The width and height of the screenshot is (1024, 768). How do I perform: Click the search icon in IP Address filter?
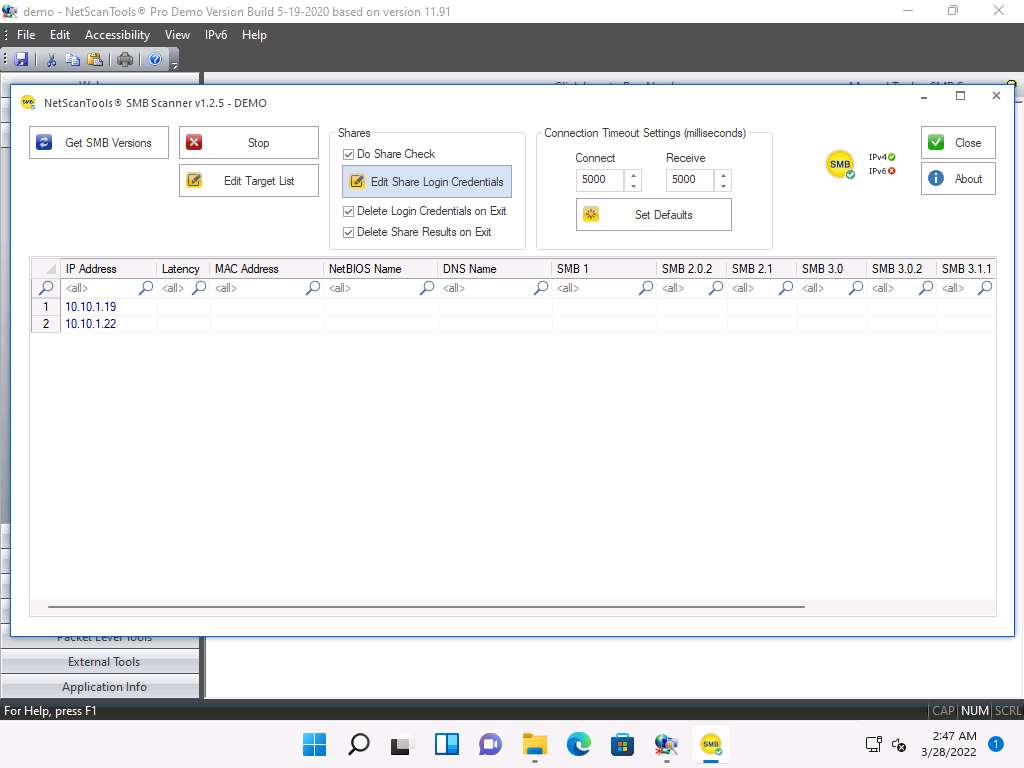(146, 288)
